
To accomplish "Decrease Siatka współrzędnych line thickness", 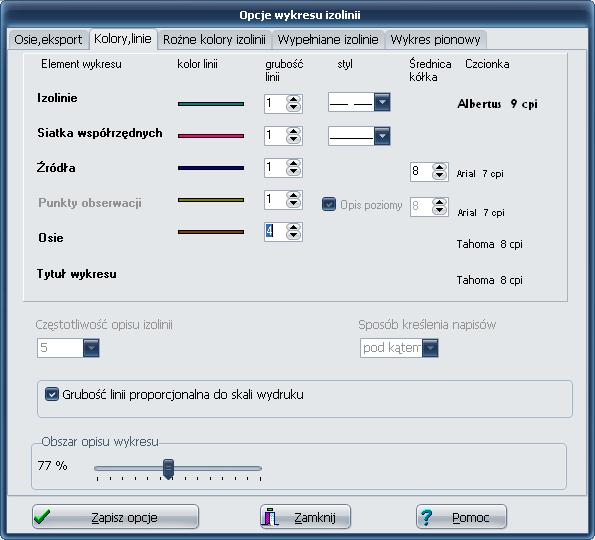I will pos(293,139).
